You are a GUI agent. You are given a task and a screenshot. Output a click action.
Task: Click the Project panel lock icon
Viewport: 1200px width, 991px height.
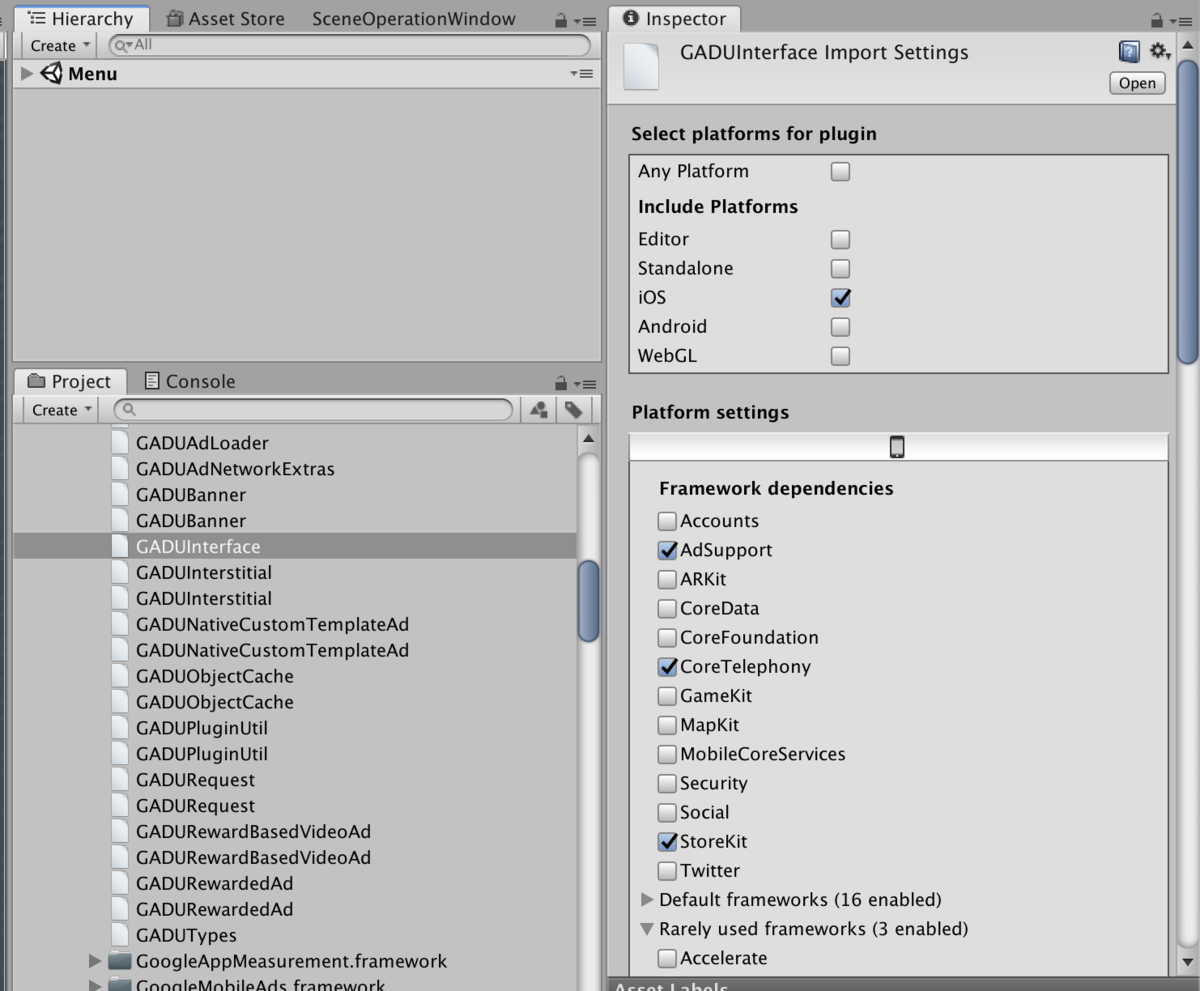pos(561,383)
